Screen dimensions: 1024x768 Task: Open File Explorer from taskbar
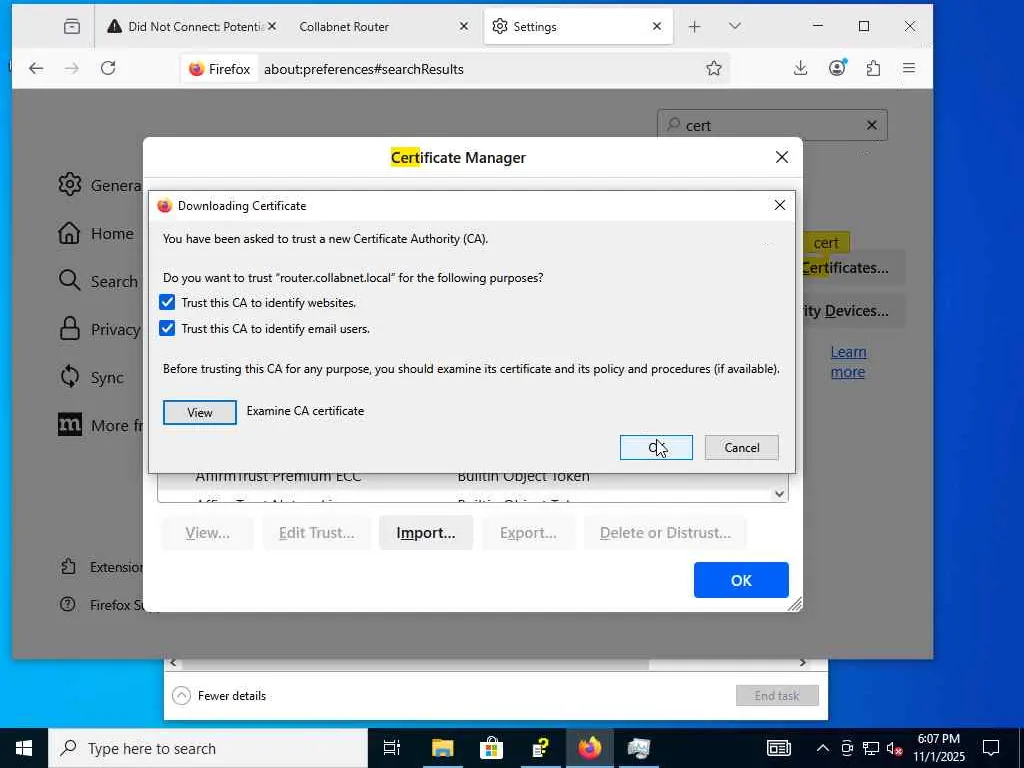[442, 748]
